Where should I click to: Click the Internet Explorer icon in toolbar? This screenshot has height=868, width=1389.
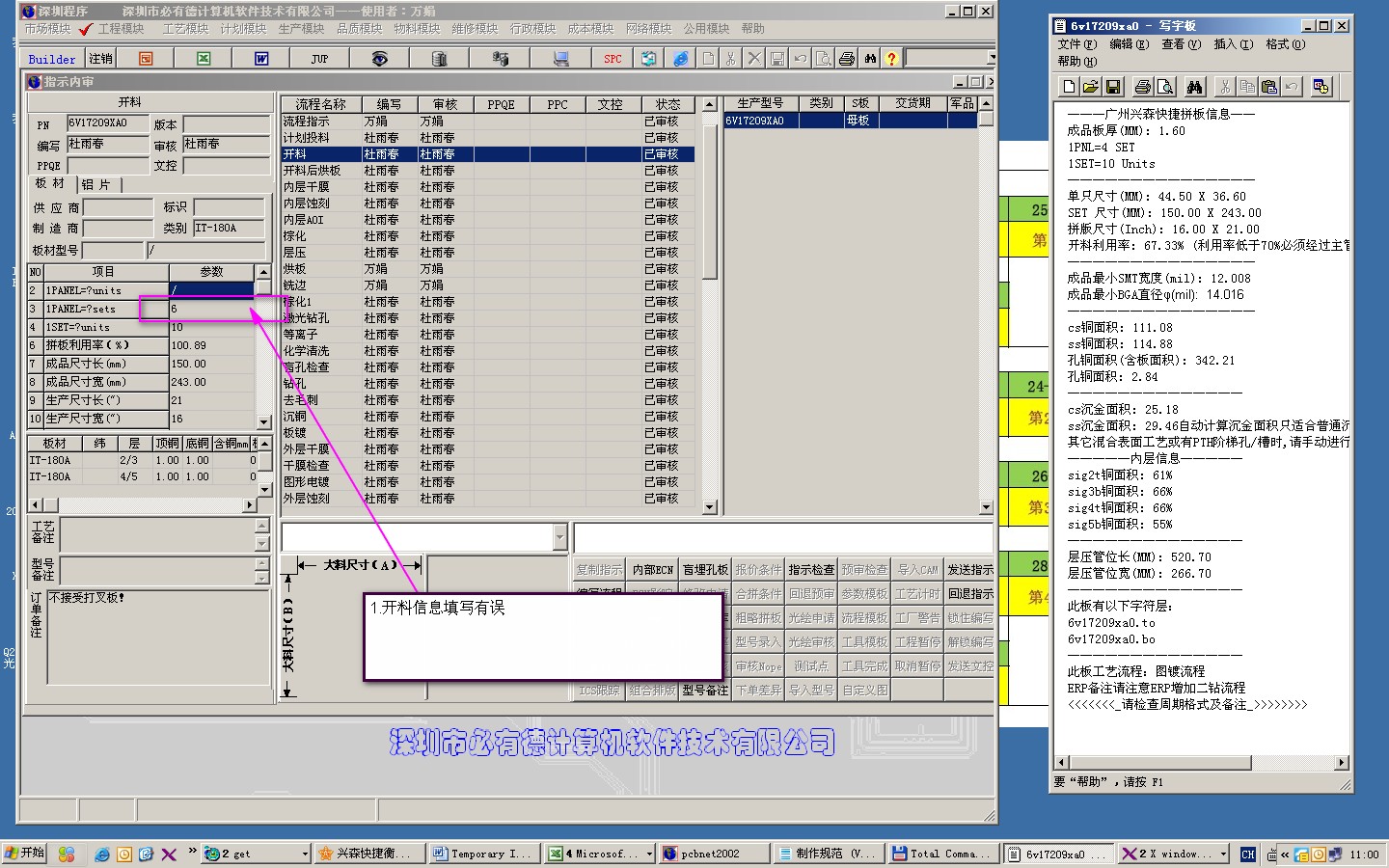point(681,59)
